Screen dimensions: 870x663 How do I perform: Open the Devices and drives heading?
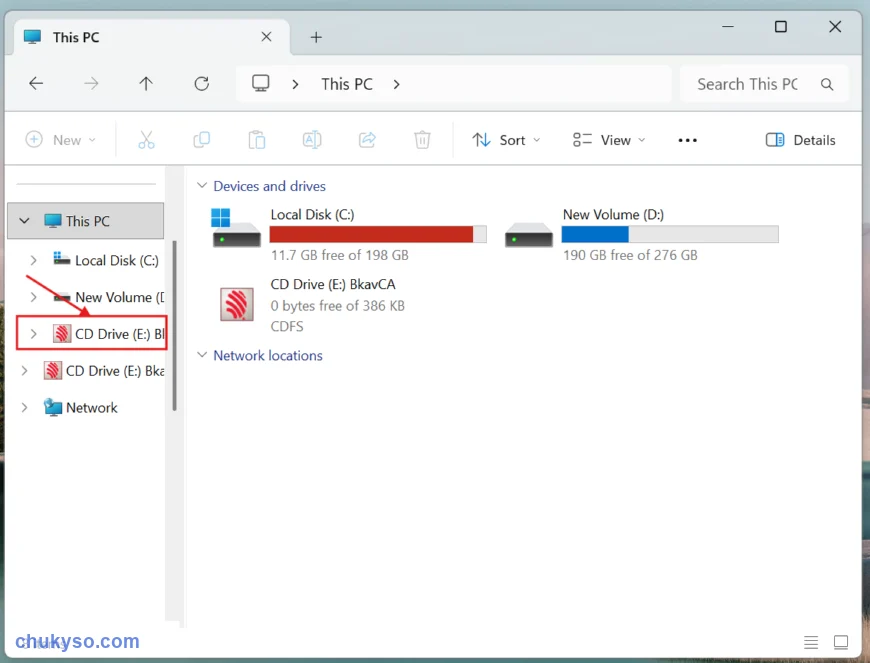(x=269, y=186)
